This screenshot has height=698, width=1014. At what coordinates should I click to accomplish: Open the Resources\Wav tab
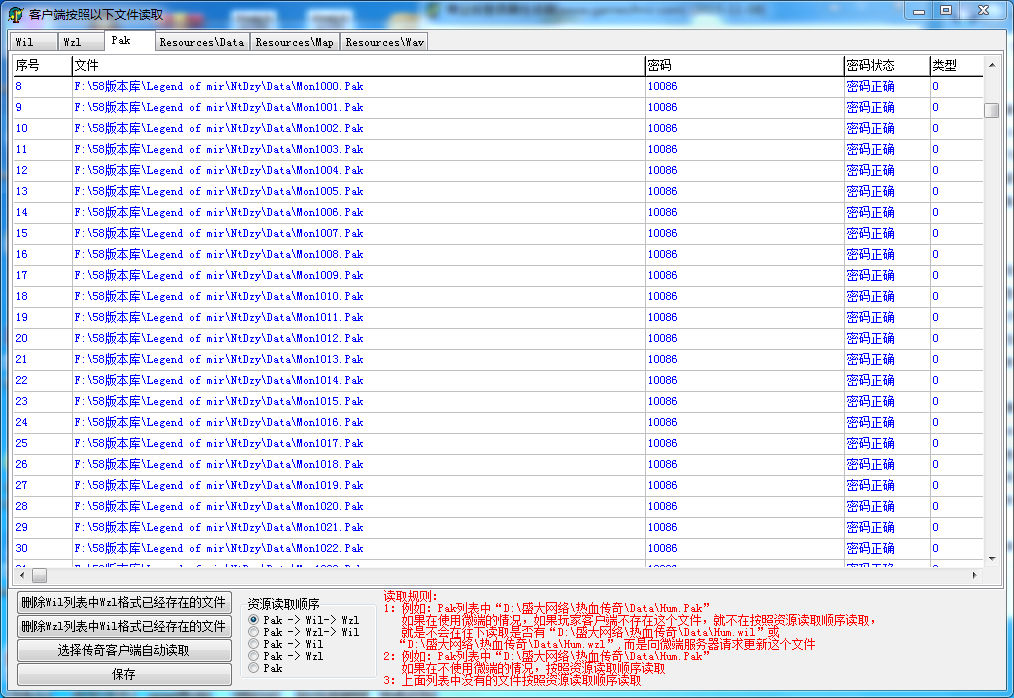pos(384,42)
